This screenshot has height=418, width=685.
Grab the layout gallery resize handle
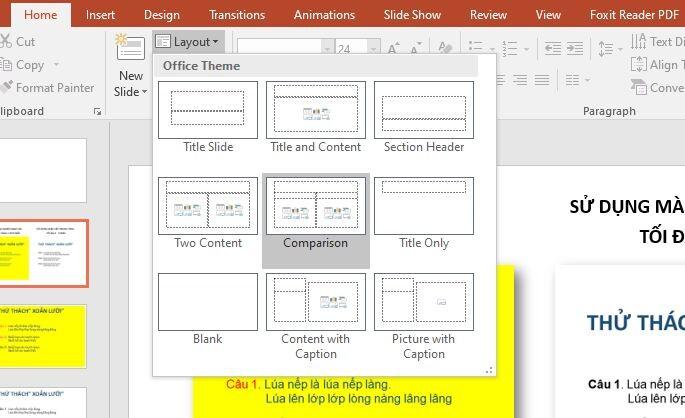(489, 370)
